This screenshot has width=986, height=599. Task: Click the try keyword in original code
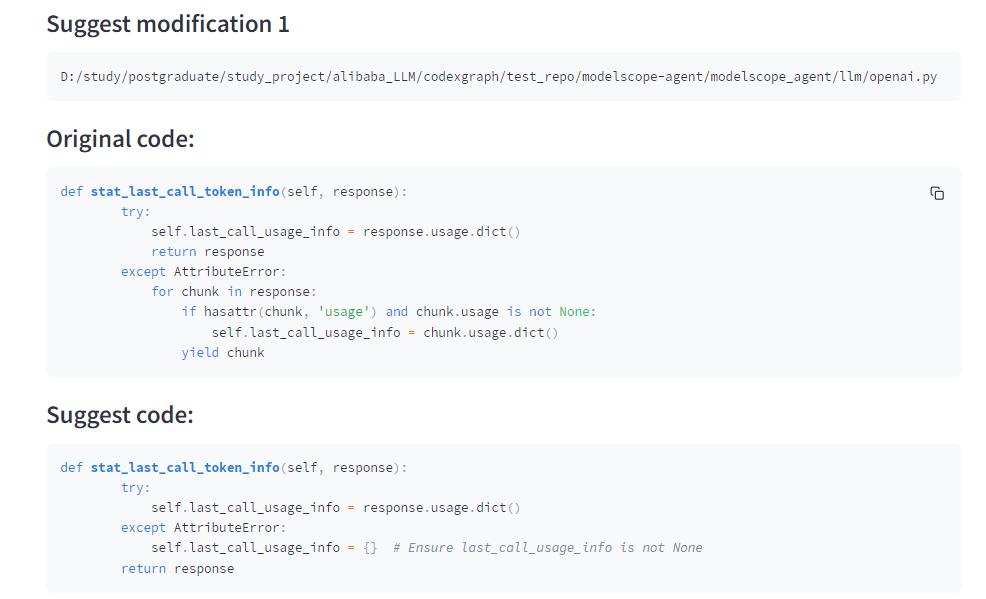click(135, 211)
